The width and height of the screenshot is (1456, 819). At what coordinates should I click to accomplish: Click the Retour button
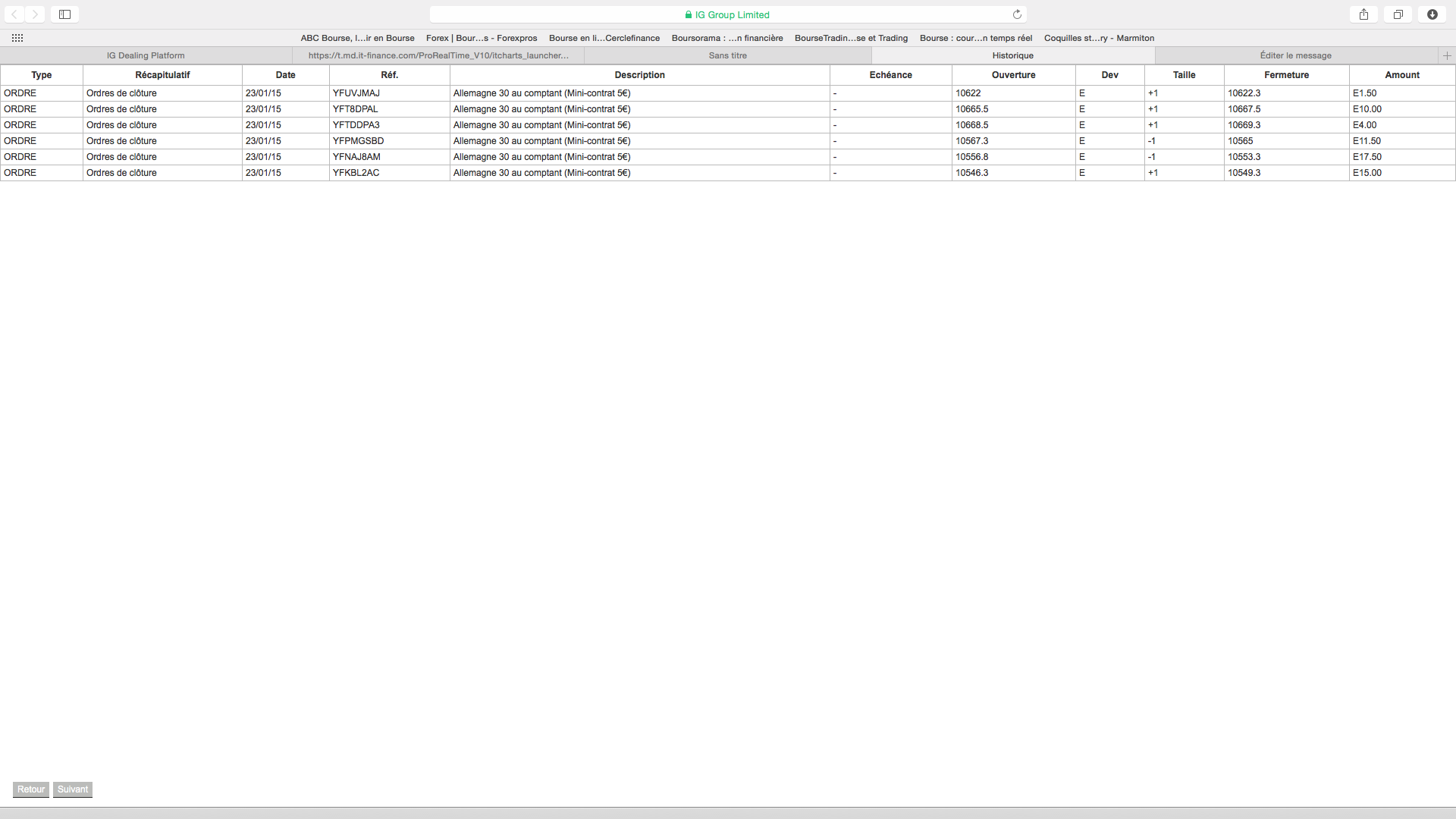coord(31,789)
